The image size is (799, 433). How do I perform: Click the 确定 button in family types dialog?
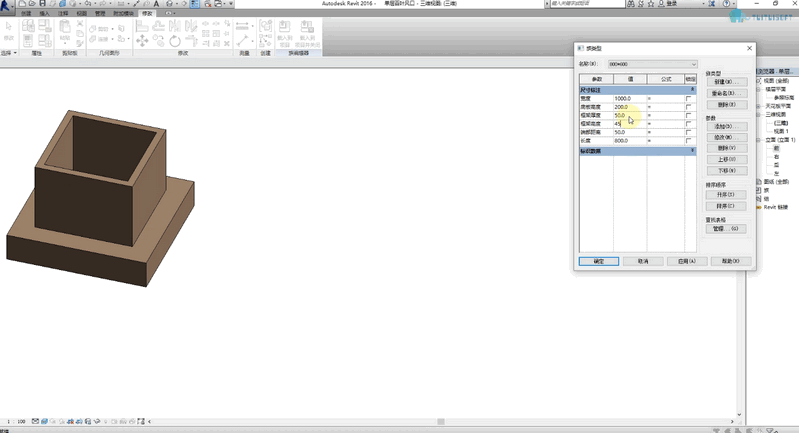(599, 261)
